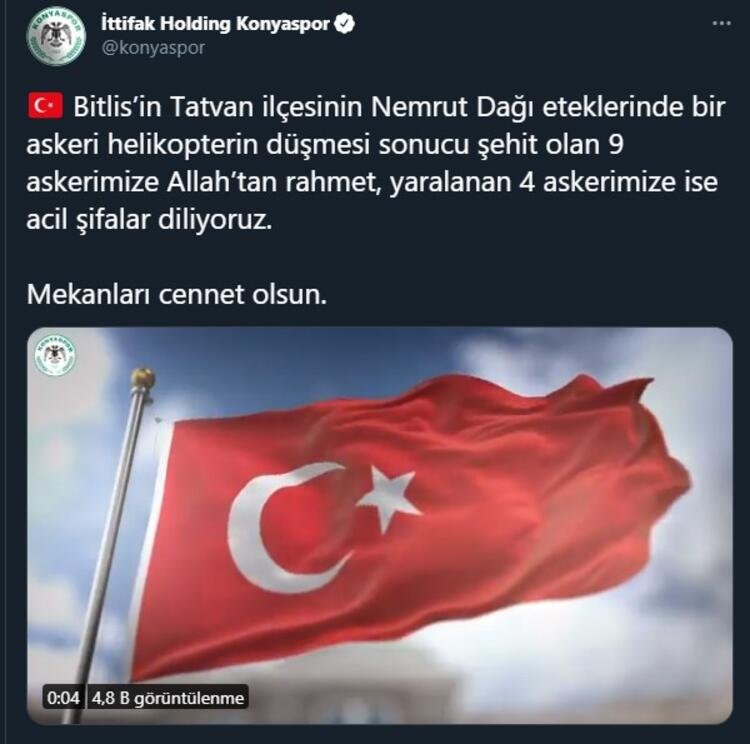Visit the @konyaspor handle link
The width and height of the screenshot is (750, 744).
pos(154,48)
